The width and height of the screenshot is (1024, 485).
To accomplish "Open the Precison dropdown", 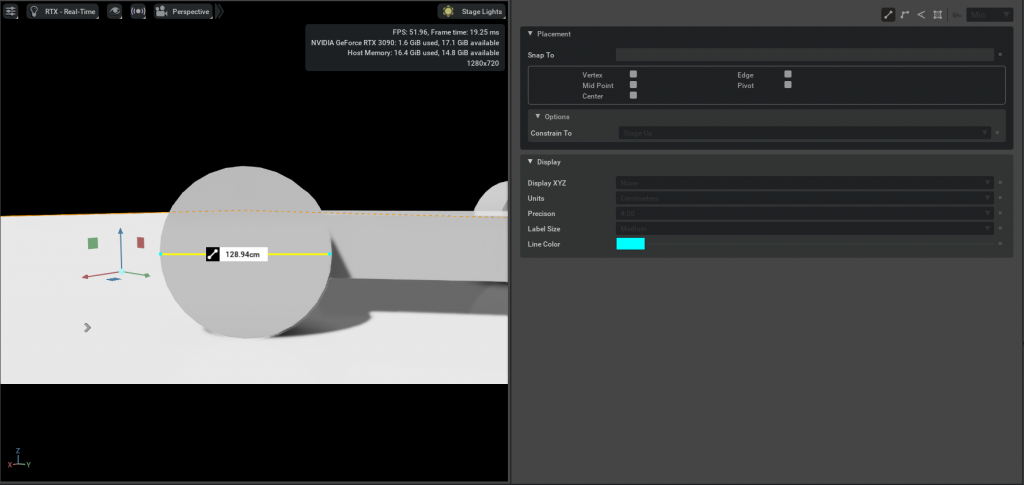I will (x=805, y=213).
